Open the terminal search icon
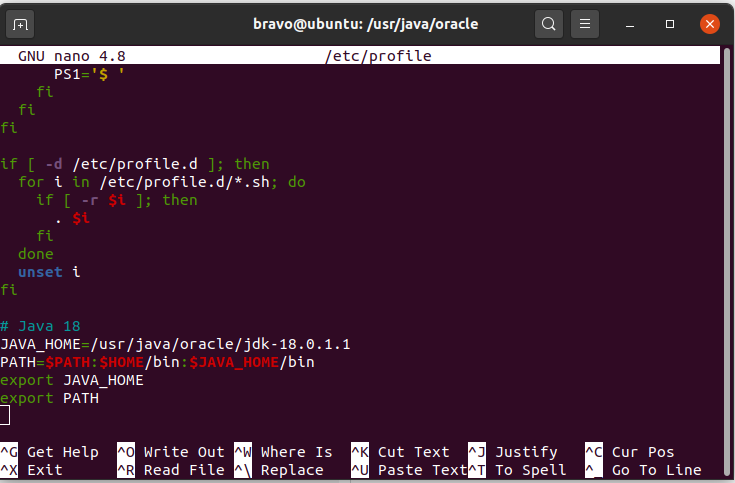The height and width of the screenshot is (483, 735). (548, 24)
